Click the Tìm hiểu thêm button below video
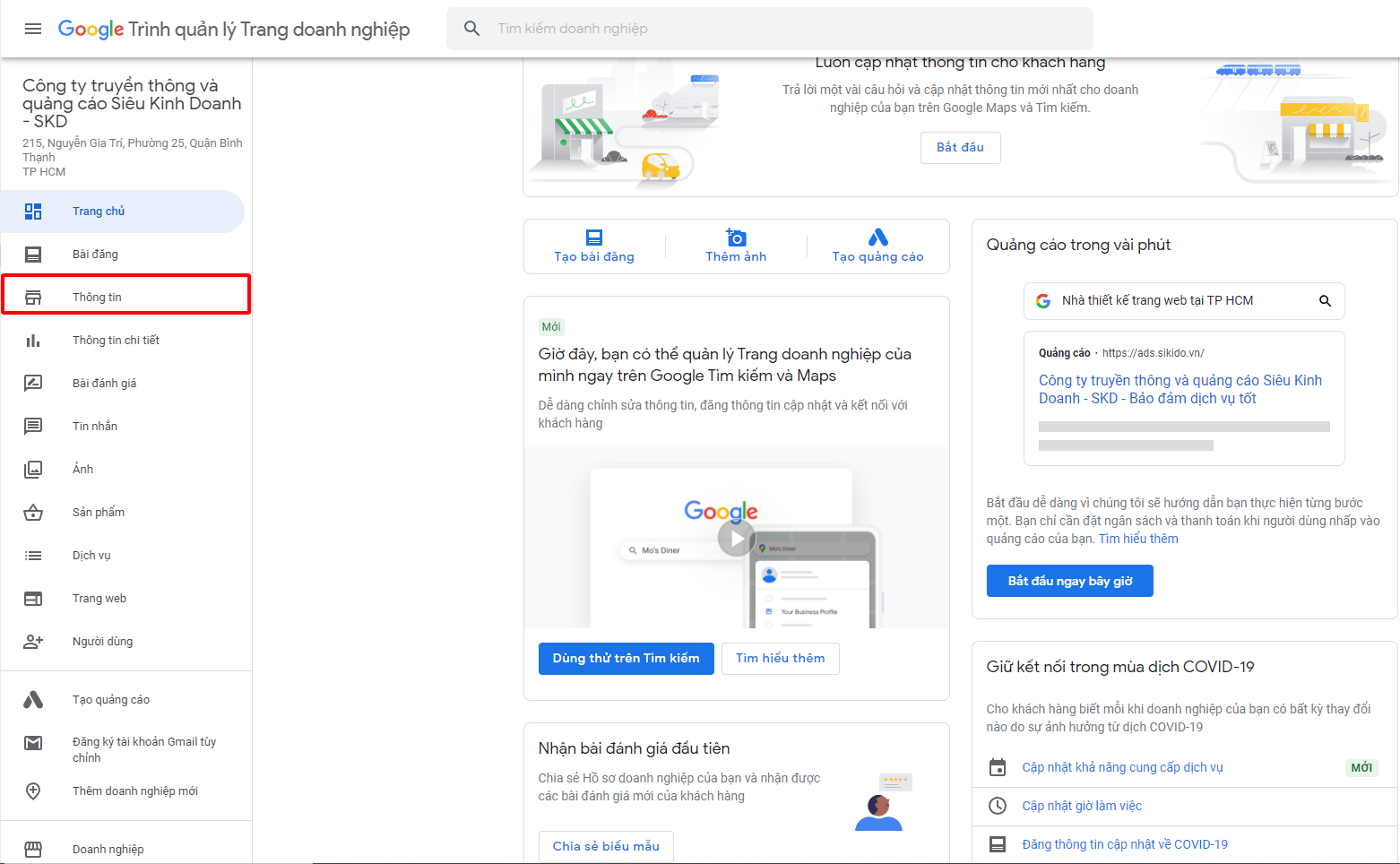Viewport: 1400px width, 864px height. click(780, 659)
